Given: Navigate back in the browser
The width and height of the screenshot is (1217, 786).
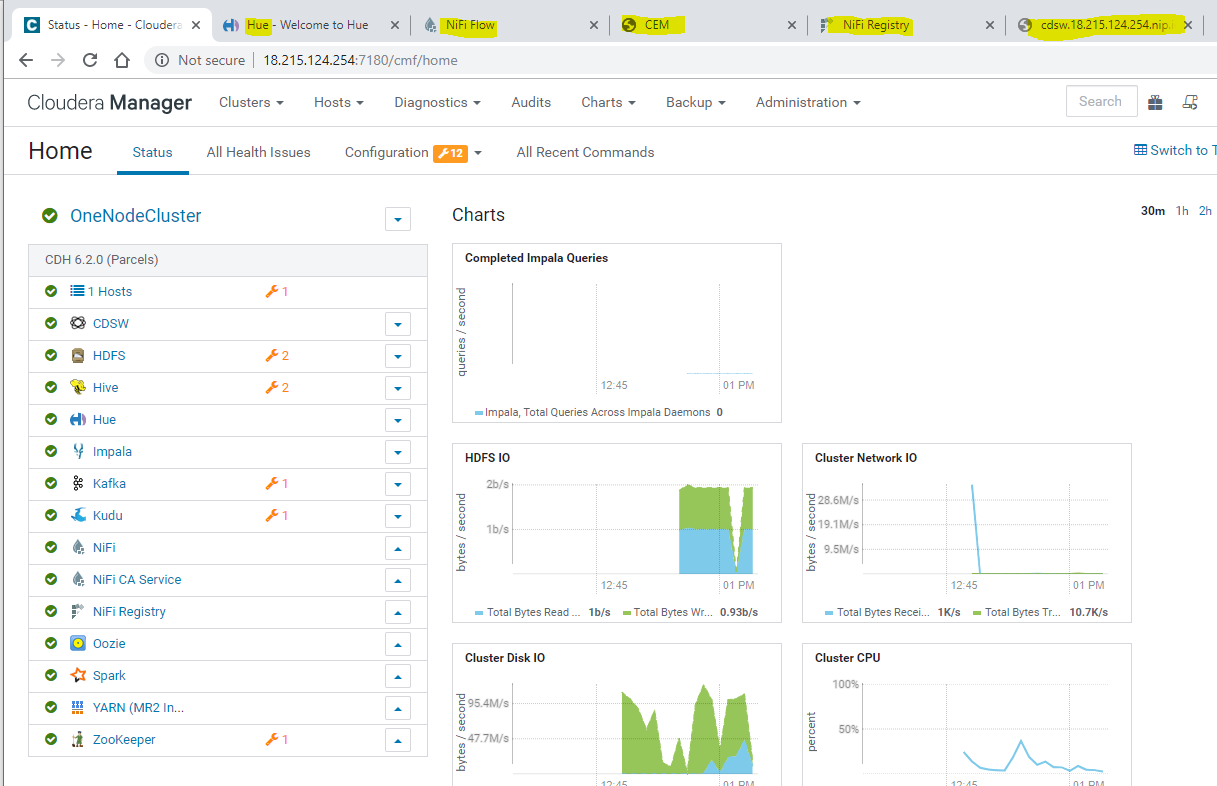Looking at the screenshot, I should 26,60.
